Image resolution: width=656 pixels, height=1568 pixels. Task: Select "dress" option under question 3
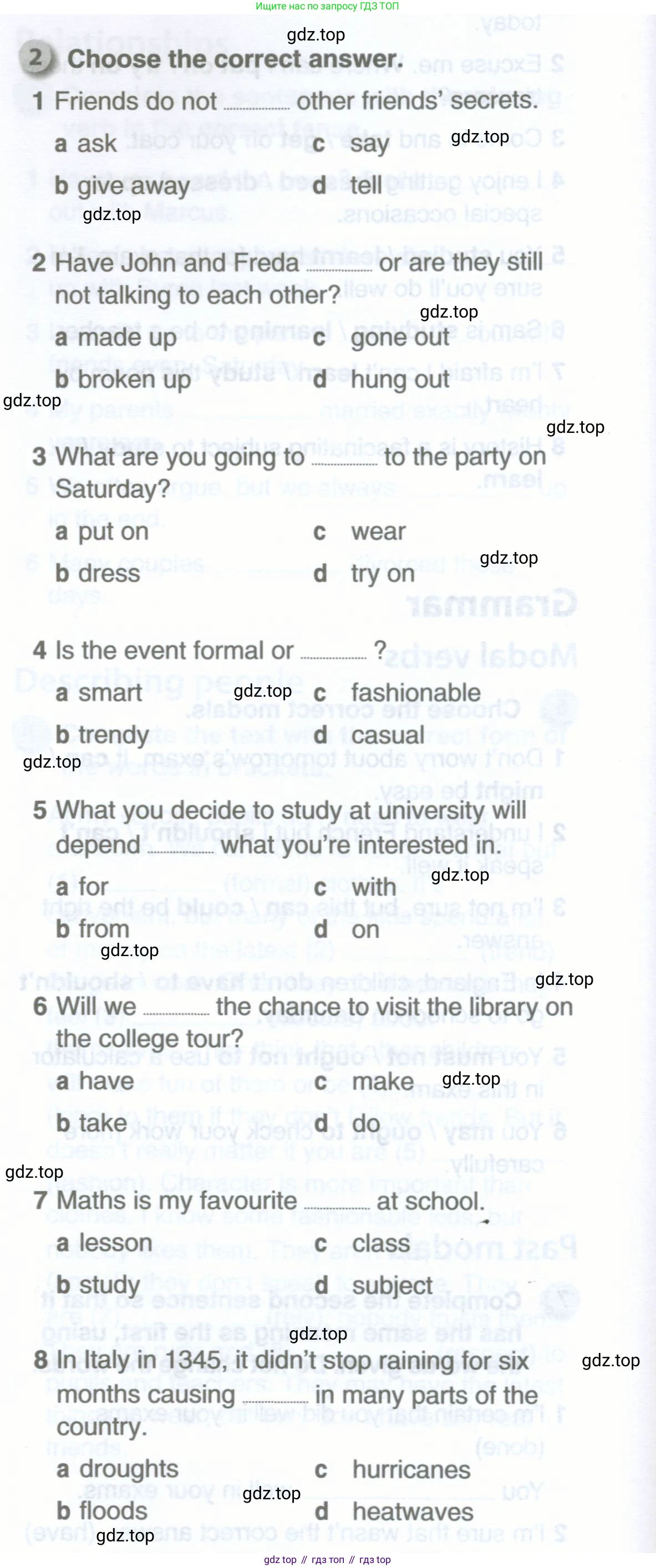[109, 574]
